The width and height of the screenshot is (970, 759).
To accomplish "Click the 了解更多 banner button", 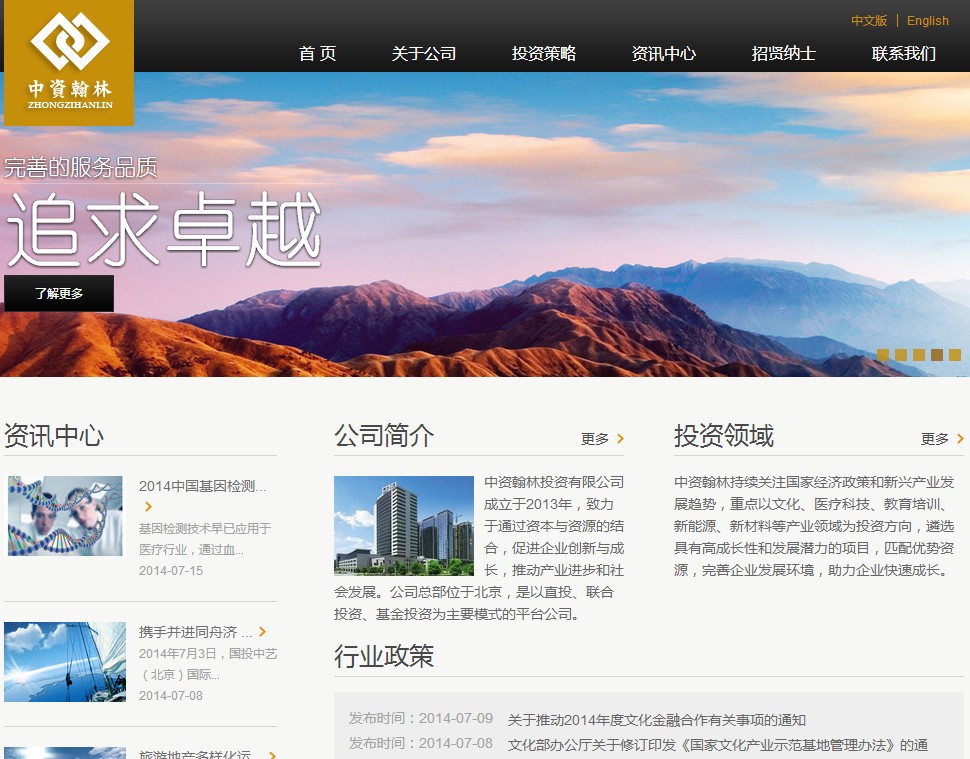I will click(59, 293).
